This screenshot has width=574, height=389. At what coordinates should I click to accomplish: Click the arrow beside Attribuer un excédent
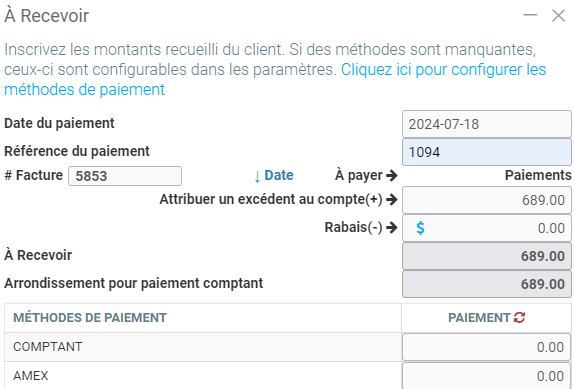[x=392, y=199]
